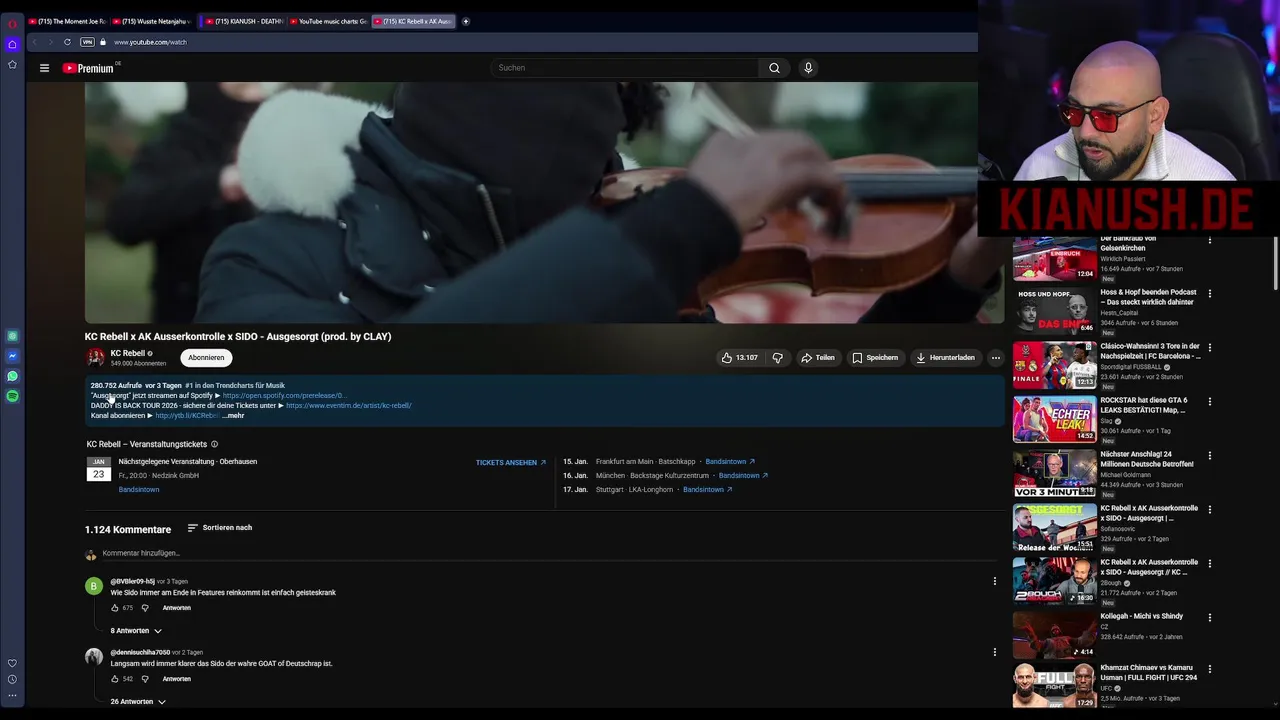Open Opera sidebar home icon
This screenshot has height=720, width=1280.
(12, 44)
